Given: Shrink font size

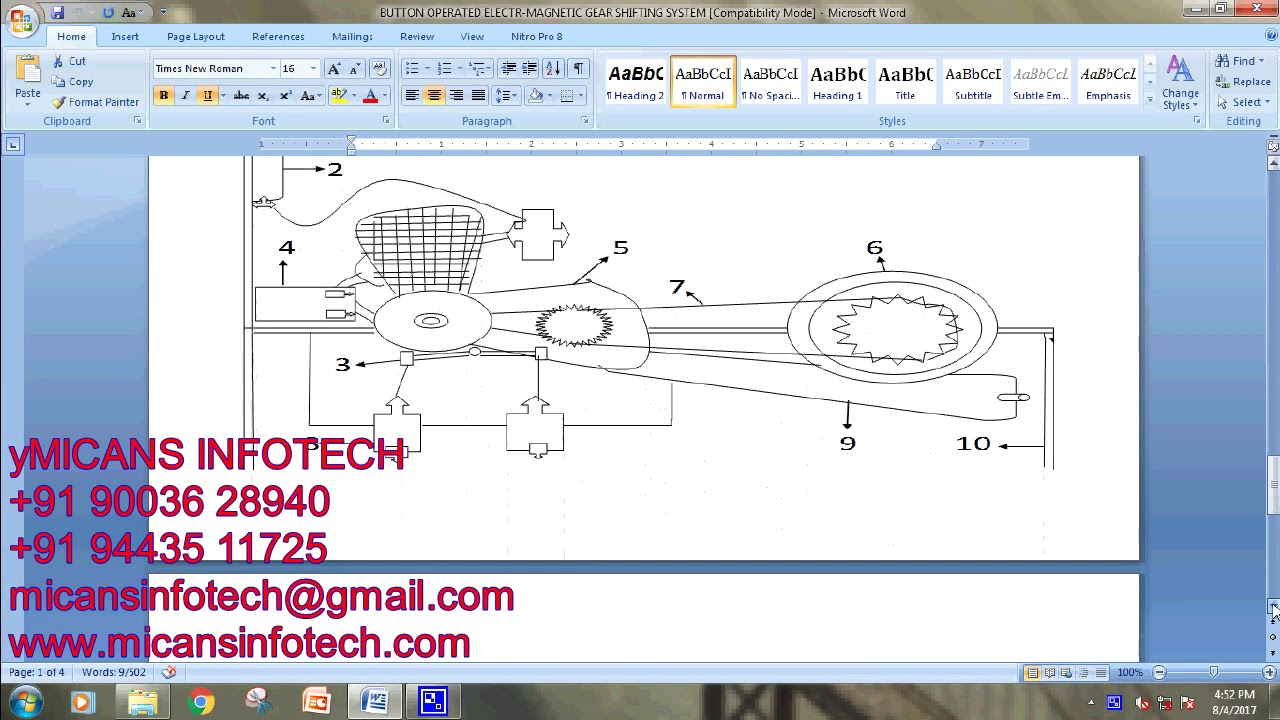Looking at the screenshot, I should [x=355, y=69].
